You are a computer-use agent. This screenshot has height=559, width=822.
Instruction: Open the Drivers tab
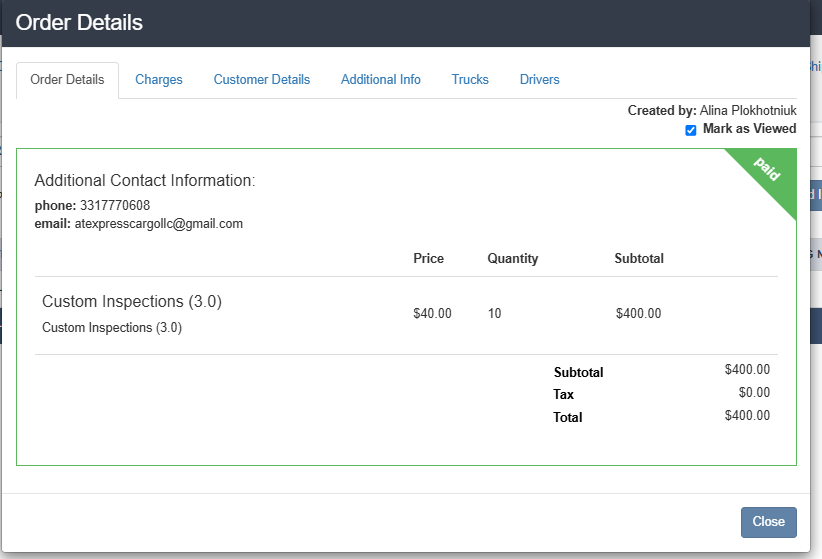click(x=539, y=80)
